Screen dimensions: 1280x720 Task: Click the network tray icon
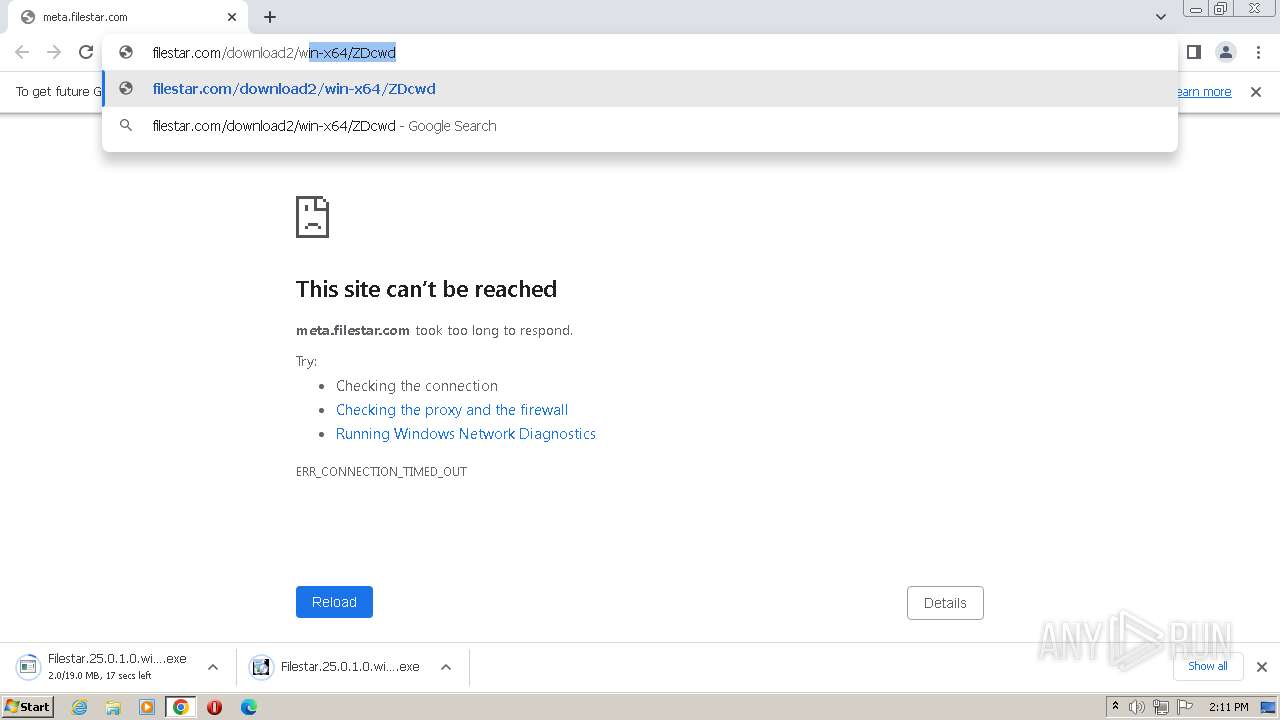1161,707
